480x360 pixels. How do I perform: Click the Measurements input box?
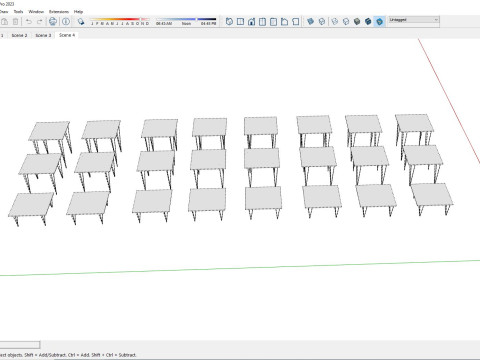(20, 345)
